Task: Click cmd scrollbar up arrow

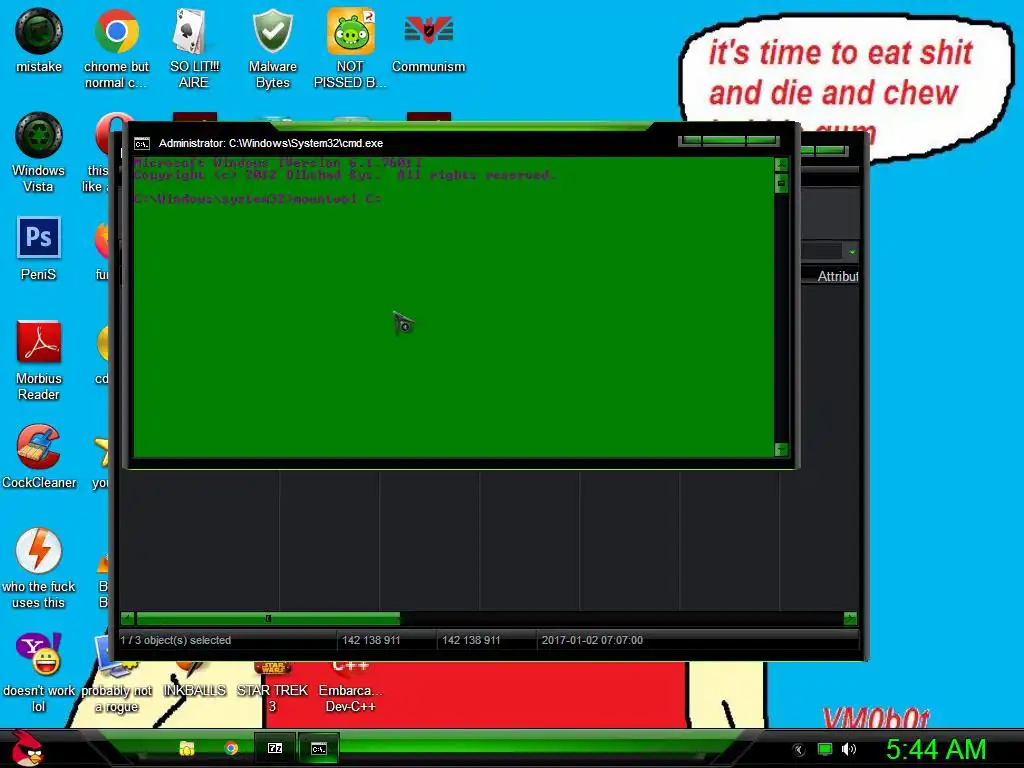Action: click(x=781, y=165)
